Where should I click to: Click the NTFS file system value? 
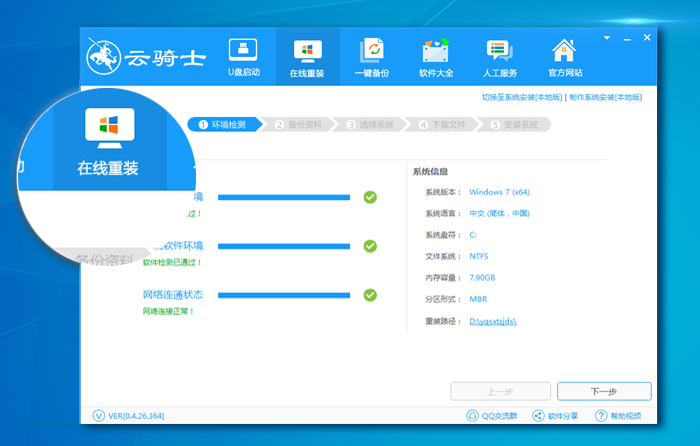479,256
